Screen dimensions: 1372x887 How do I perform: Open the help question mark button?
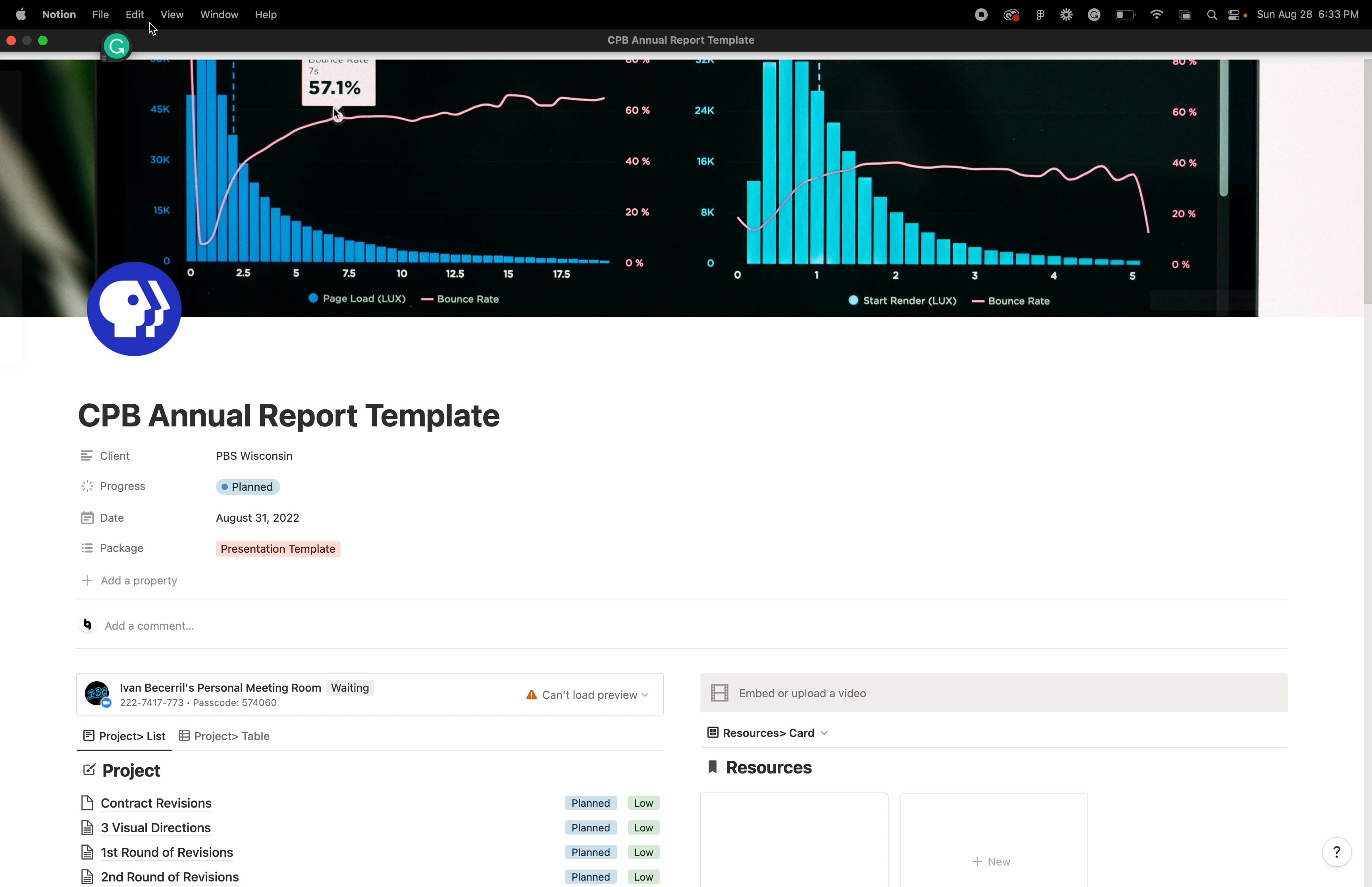tap(1336, 852)
